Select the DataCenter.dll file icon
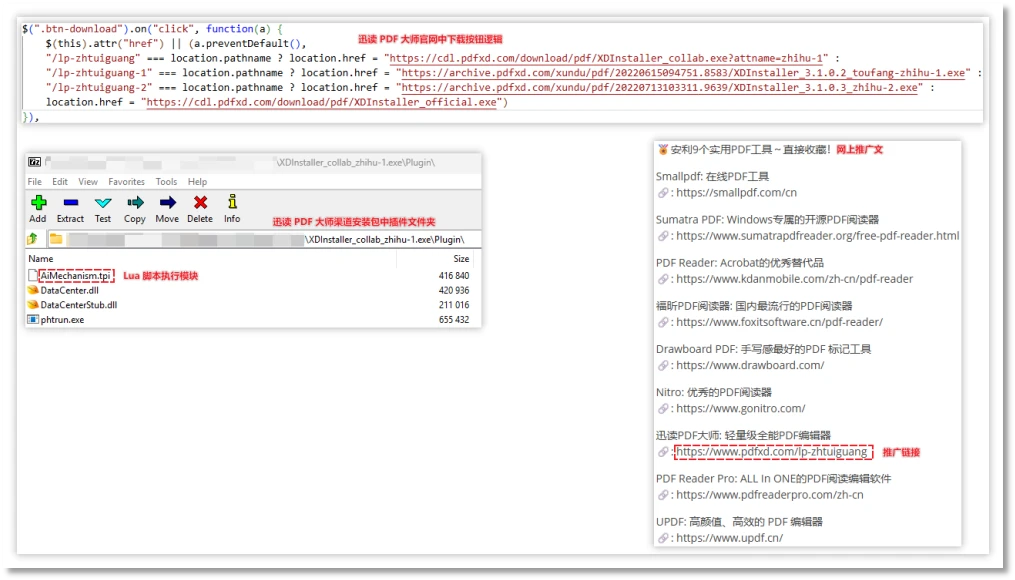1015x580 pixels. (33, 290)
